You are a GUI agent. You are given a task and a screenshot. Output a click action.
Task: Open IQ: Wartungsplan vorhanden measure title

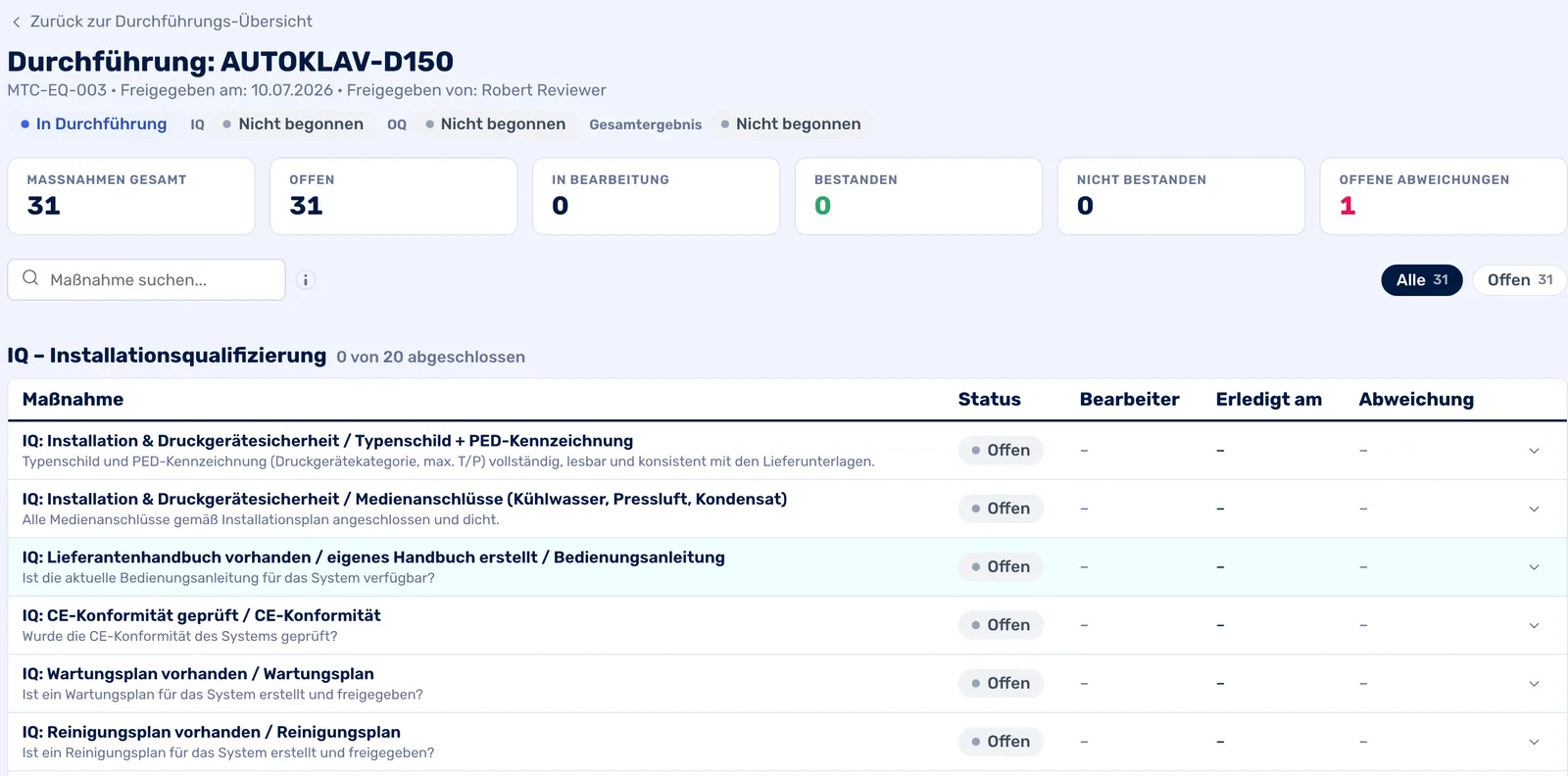[x=198, y=674]
